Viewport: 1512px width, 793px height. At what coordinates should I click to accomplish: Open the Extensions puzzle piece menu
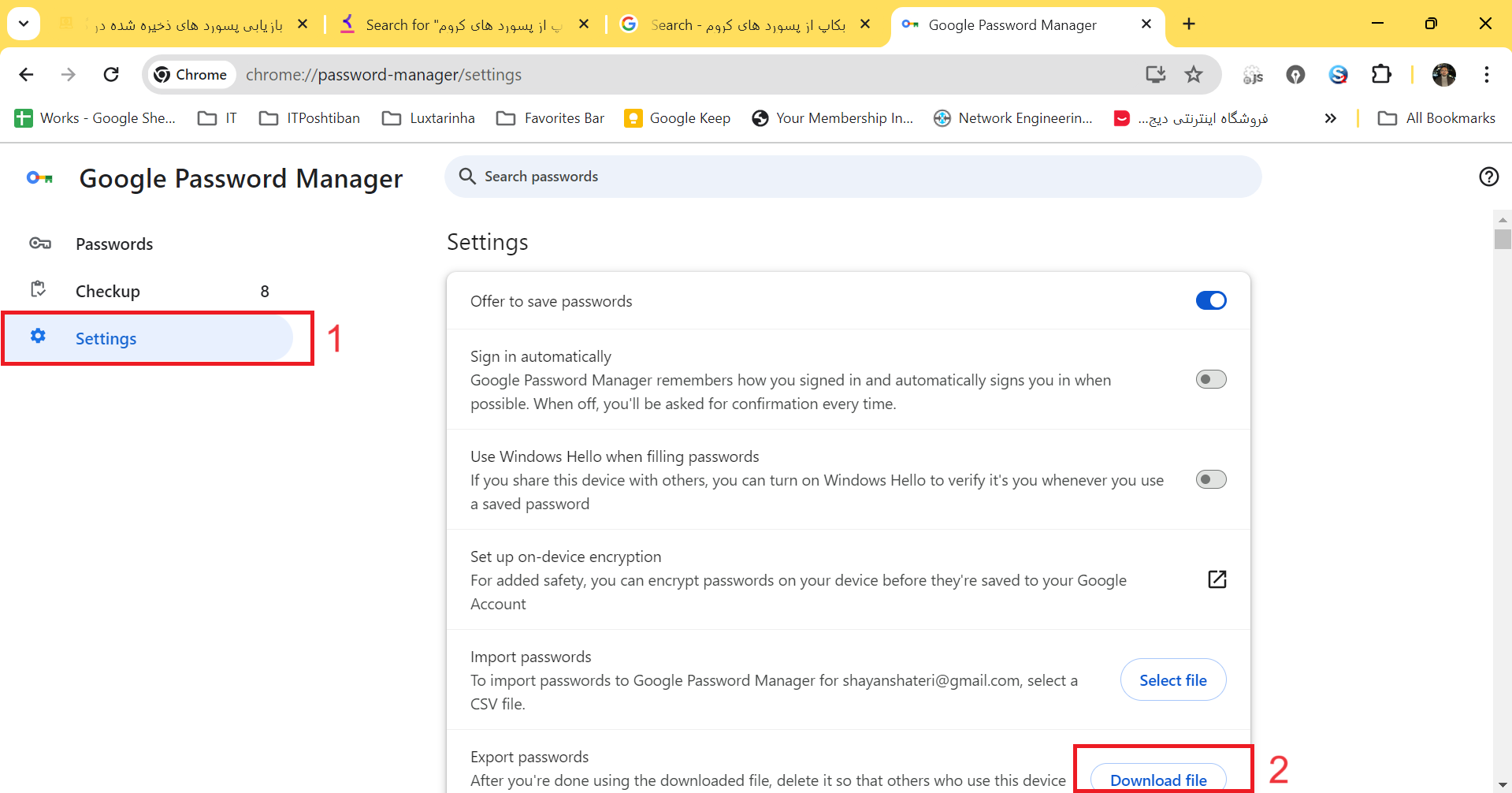[1381, 74]
